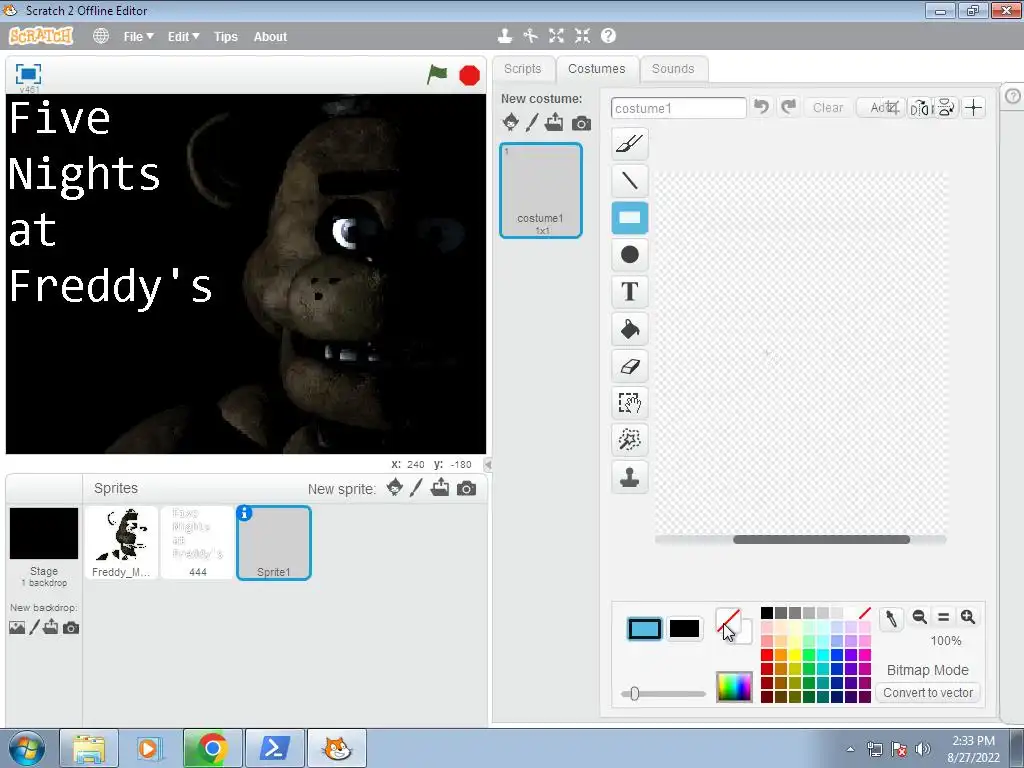Select the Select and duplicate stamp tool

pos(630,477)
